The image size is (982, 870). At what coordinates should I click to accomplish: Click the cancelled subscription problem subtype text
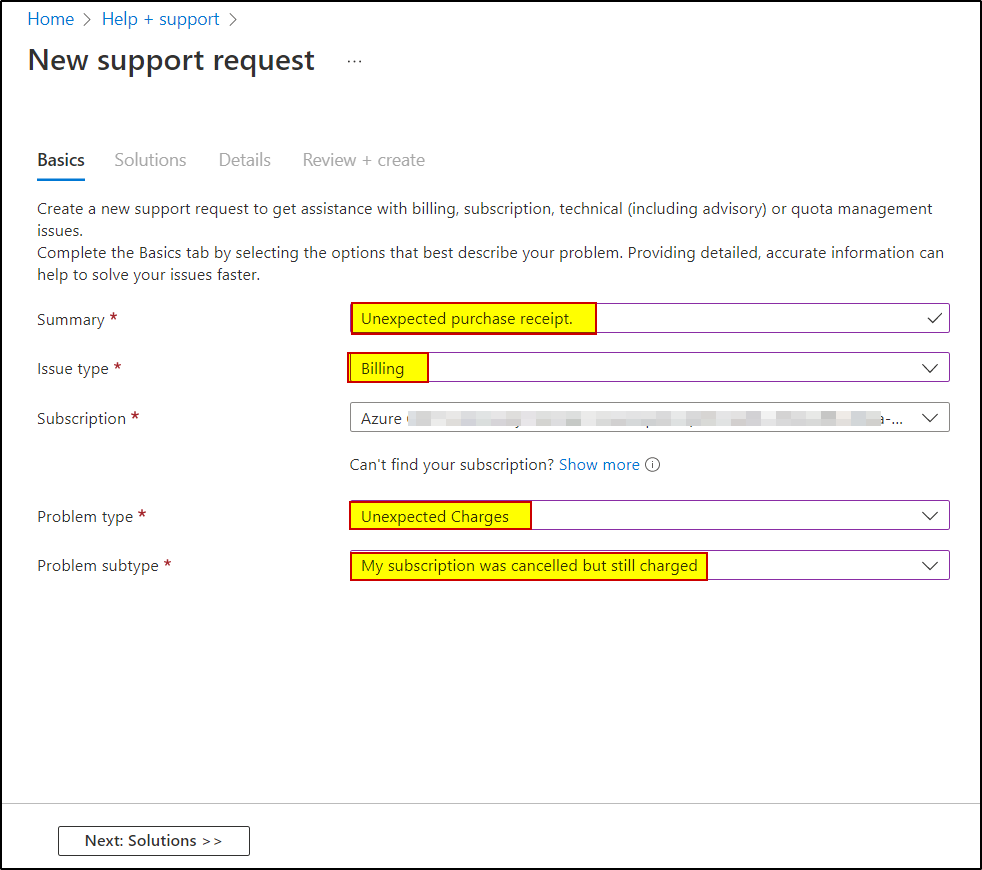click(x=528, y=565)
